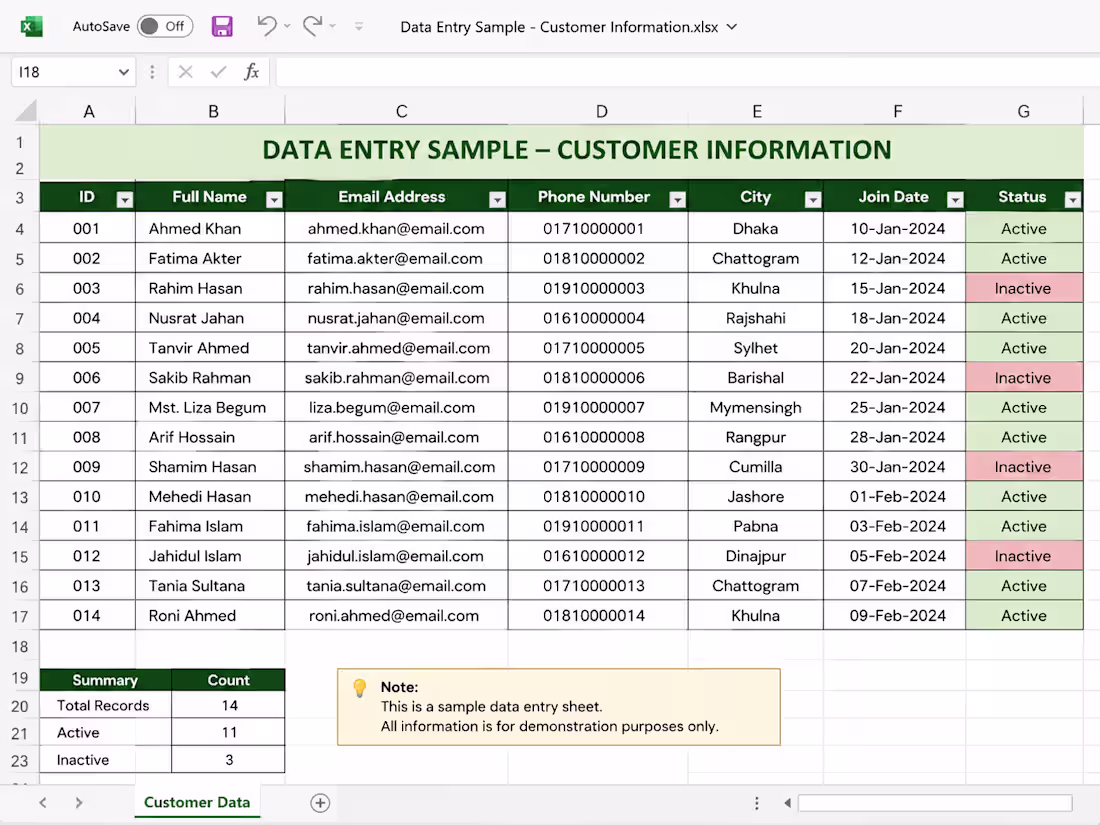Screen dimensions: 1100x825
Task: Click the Redo arrow icon
Action: pos(312,26)
